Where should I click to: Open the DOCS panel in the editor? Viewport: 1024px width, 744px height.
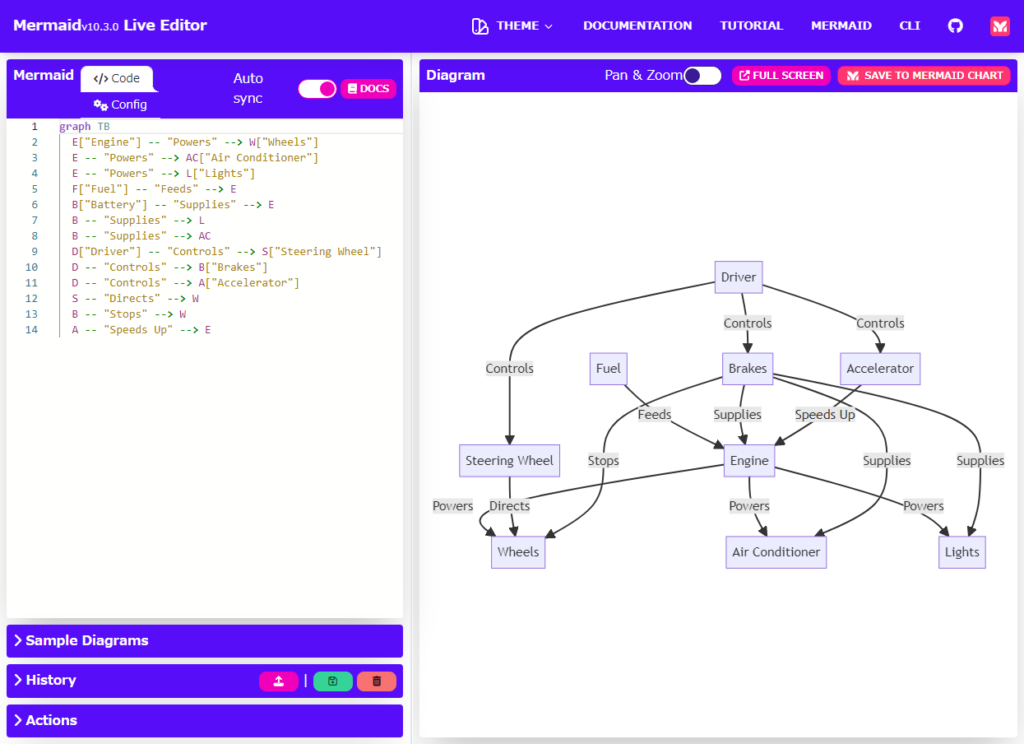368,88
